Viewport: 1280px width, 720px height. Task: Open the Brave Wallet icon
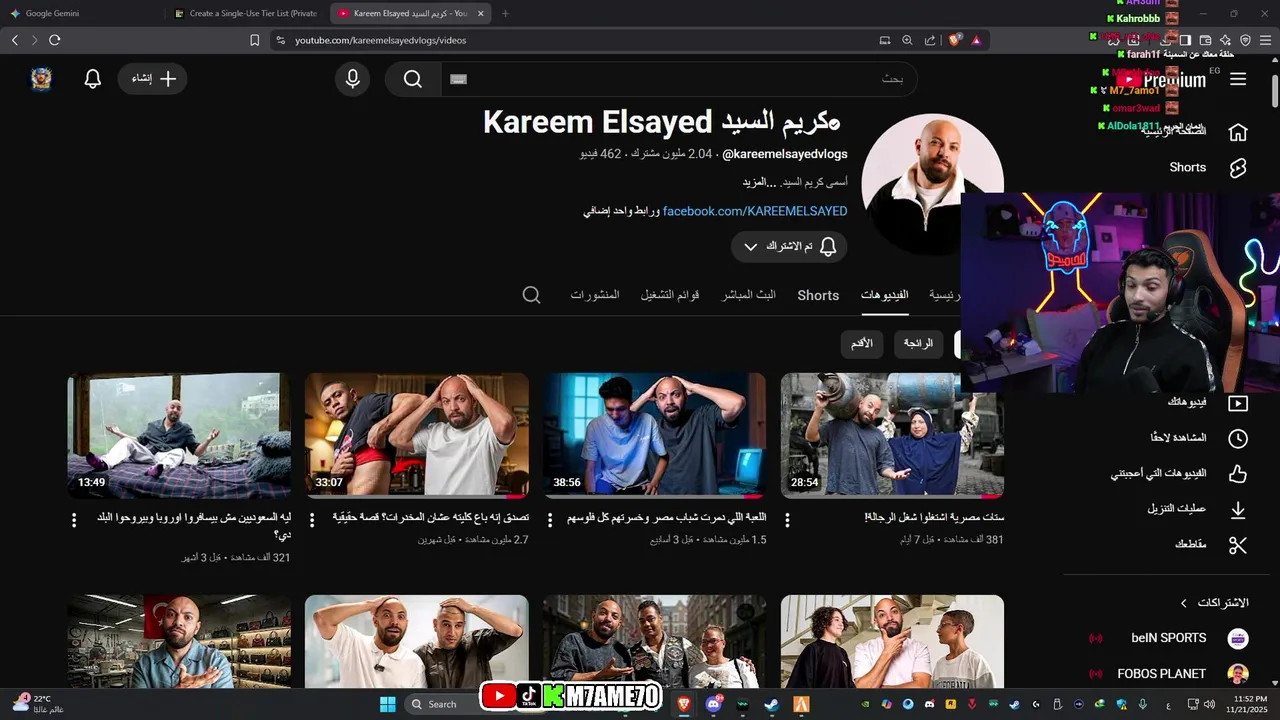[x=1205, y=40]
